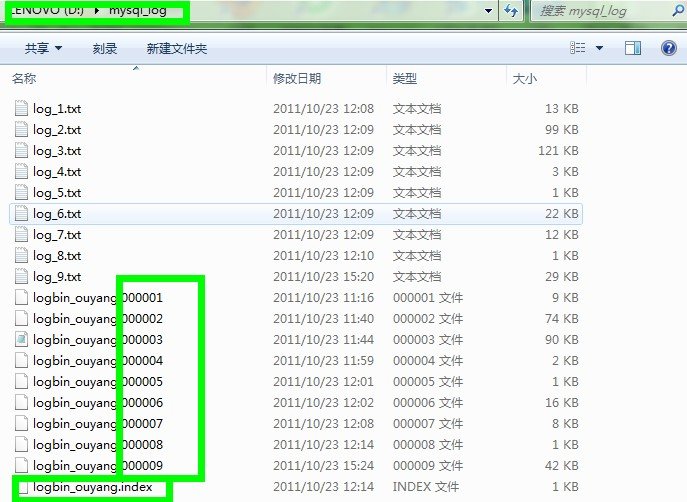Select file name logbin_ouyang.000008
The width and height of the screenshot is (687, 502).
(98, 445)
